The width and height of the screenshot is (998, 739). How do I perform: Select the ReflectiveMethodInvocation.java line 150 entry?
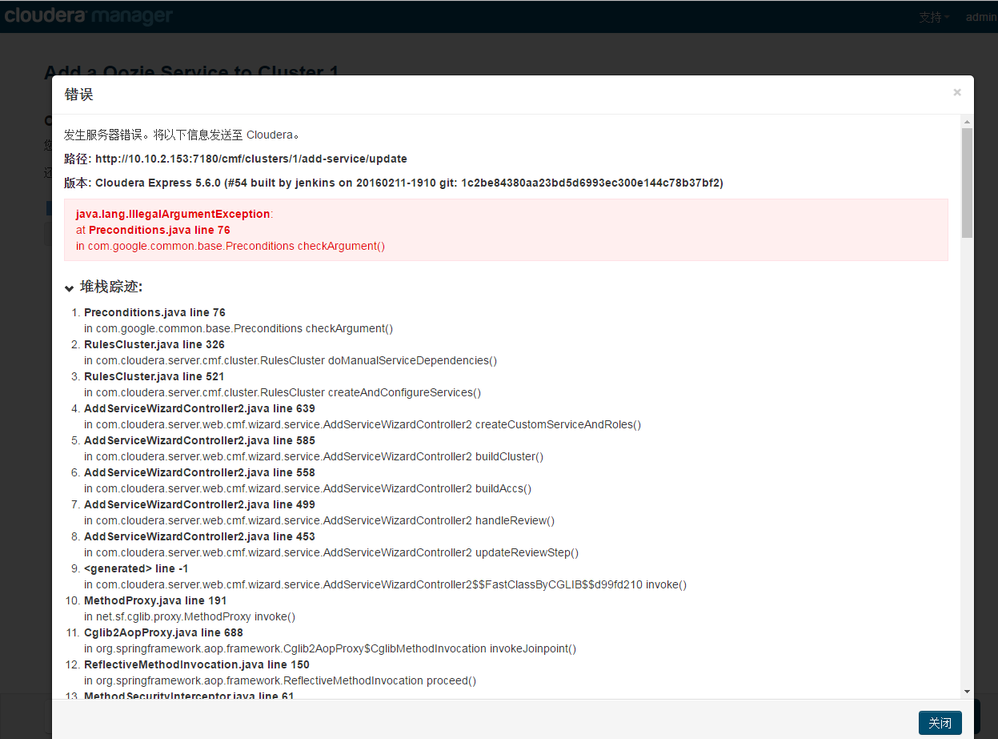point(196,665)
